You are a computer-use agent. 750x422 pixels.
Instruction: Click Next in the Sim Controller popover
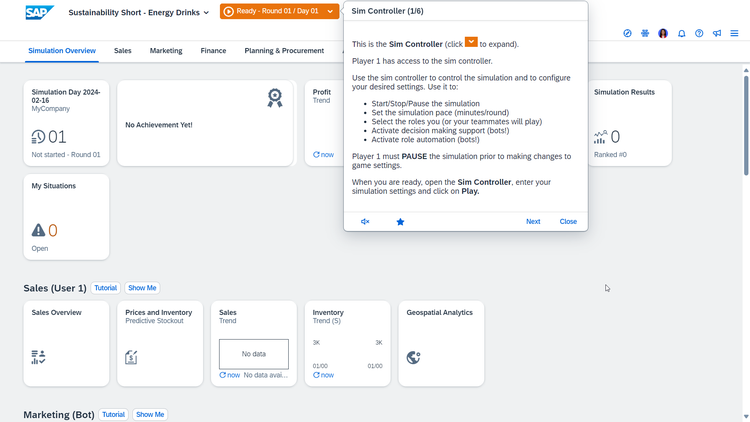pos(533,222)
